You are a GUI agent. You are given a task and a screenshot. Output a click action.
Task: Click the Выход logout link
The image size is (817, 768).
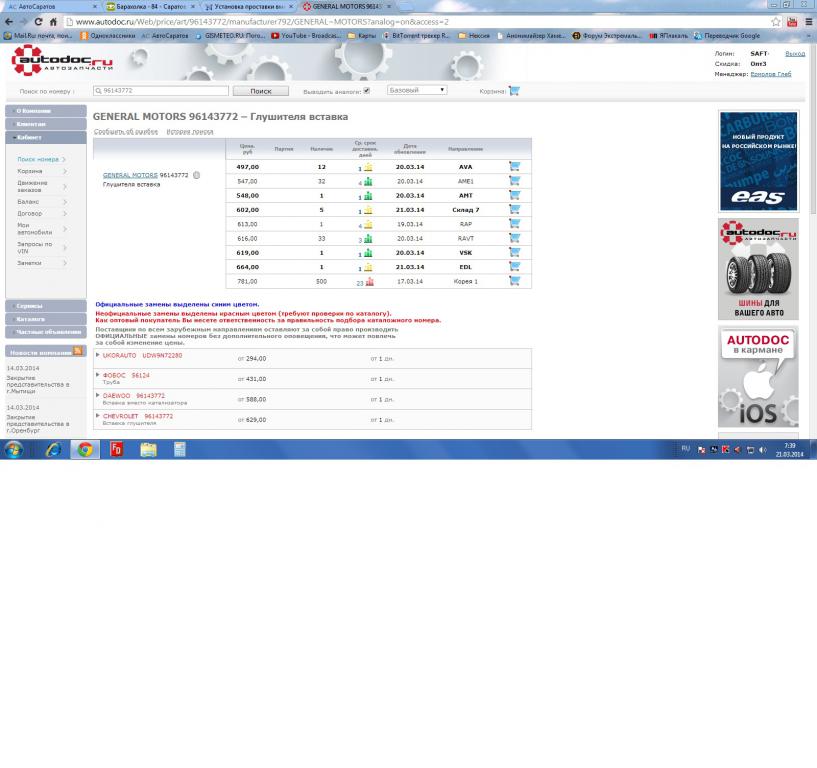[x=795, y=54]
